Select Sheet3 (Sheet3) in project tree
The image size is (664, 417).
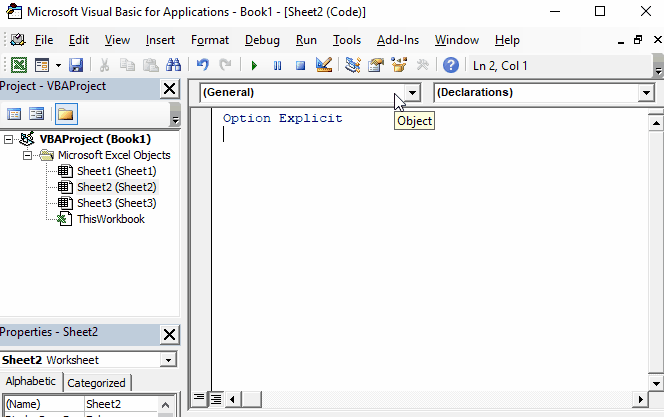[116, 203]
